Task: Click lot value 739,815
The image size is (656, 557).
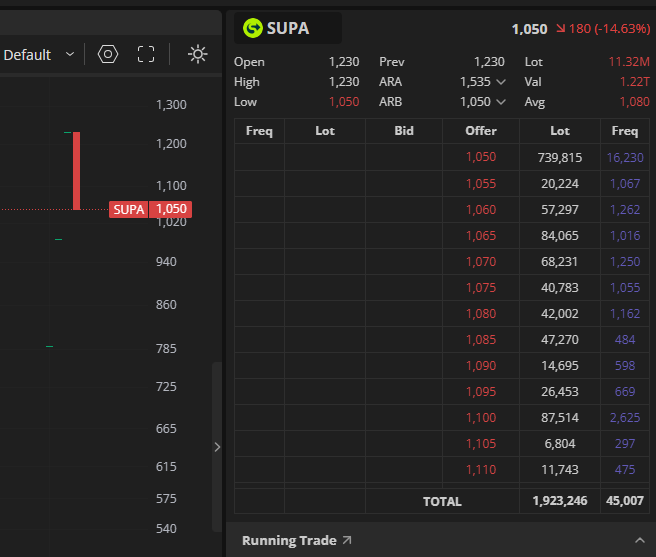Action: click(560, 158)
